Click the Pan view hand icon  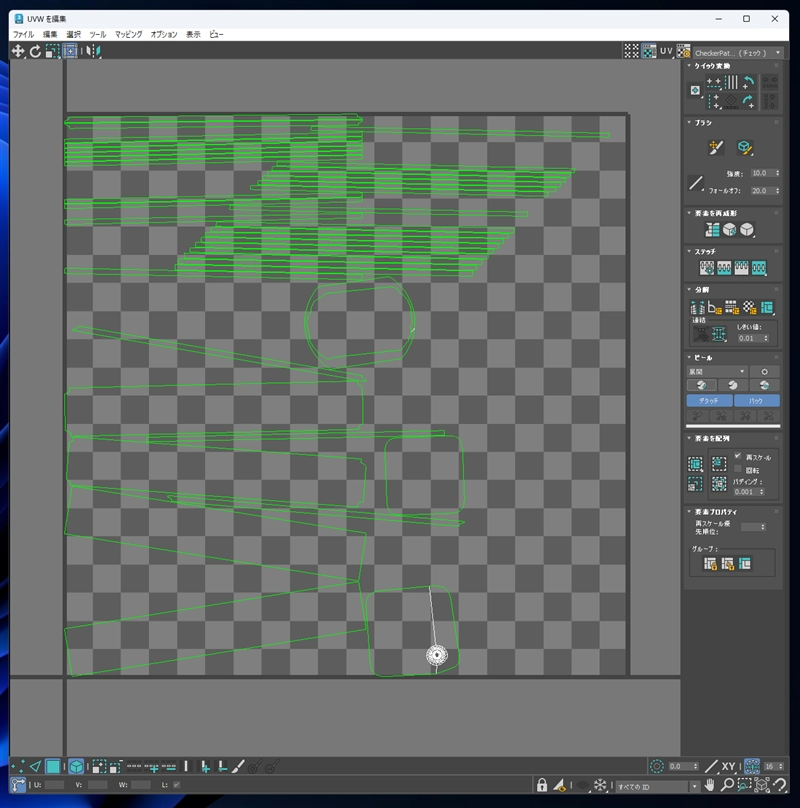pos(709,786)
